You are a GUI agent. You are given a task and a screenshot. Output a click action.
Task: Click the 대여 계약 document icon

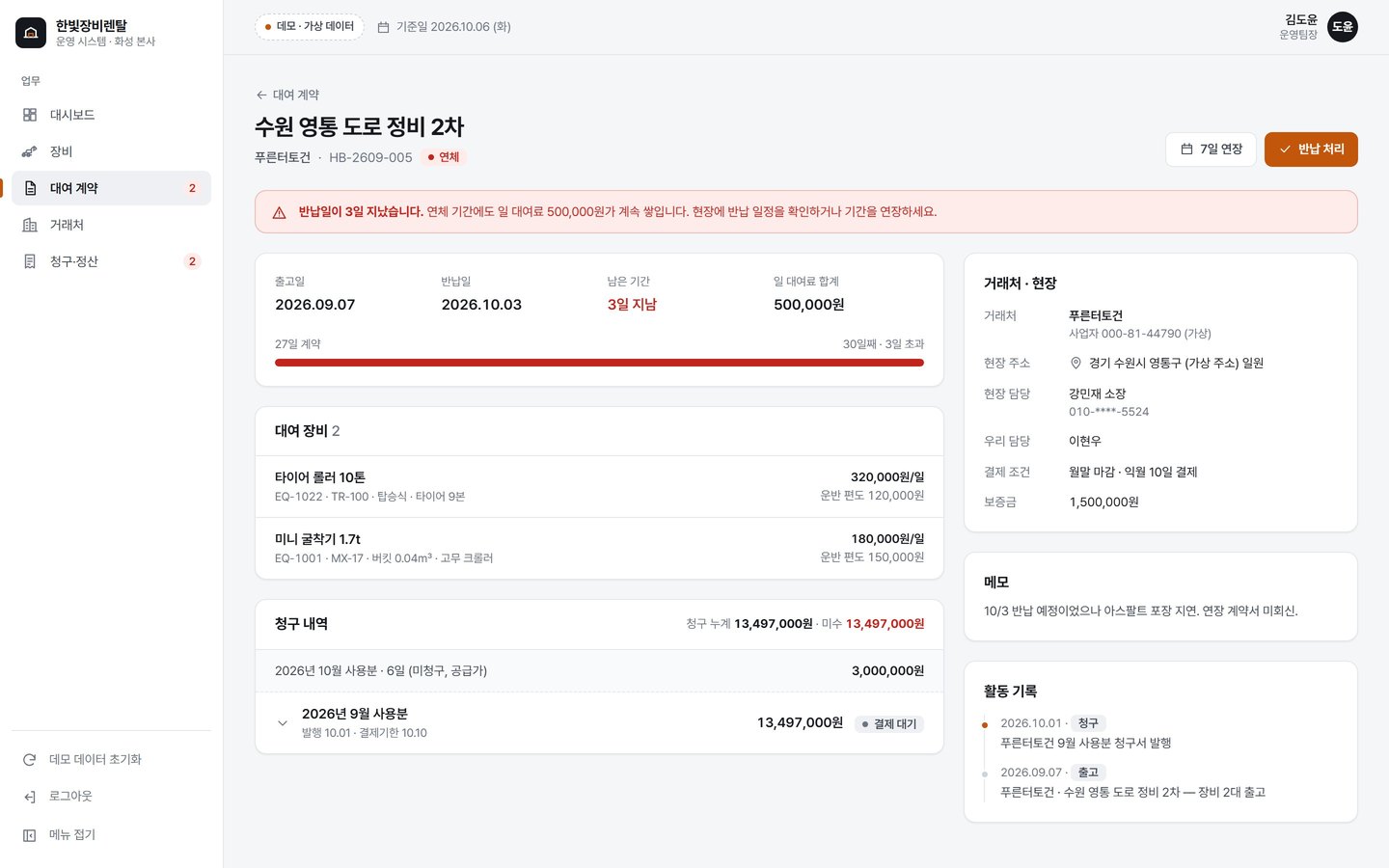click(30, 188)
